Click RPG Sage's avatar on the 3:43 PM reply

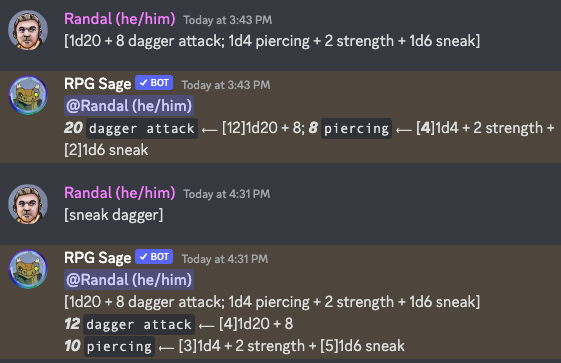click(28, 95)
